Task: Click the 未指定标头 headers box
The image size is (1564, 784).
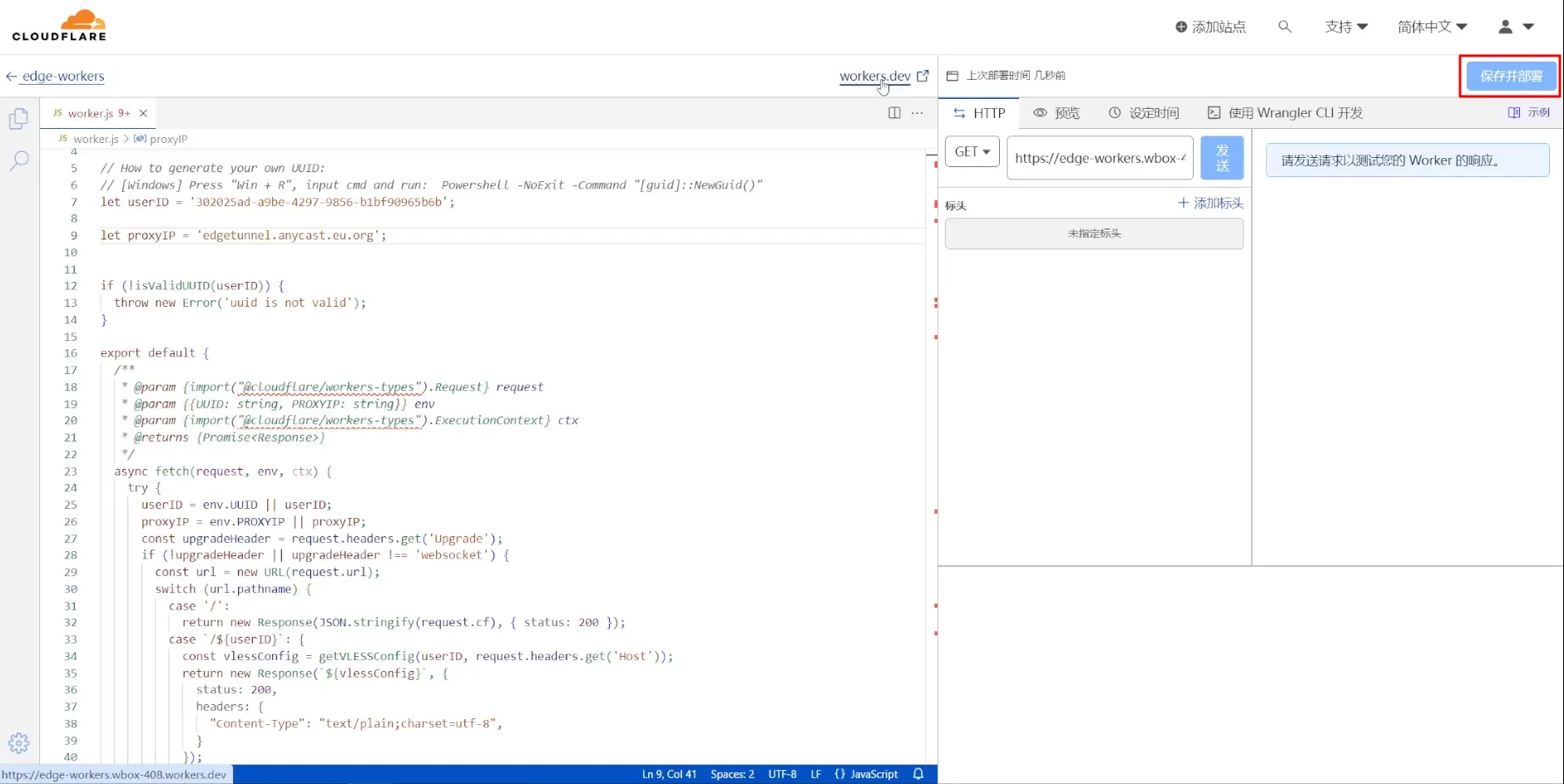Action: point(1094,234)
